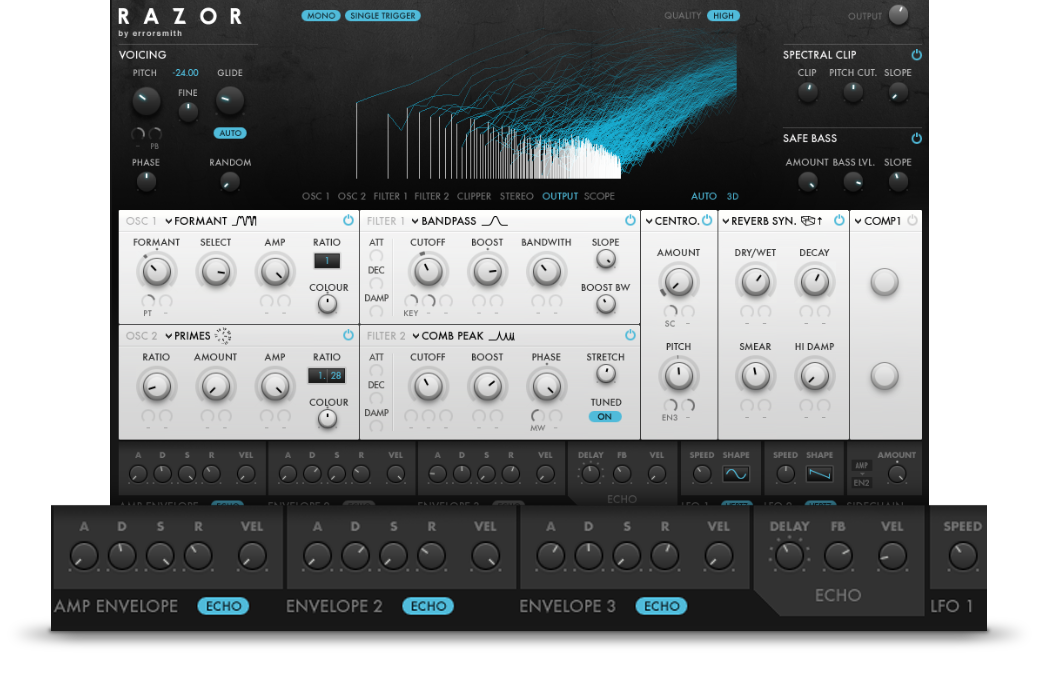The image size is (1040, 675).
Task: Click the GLIDE knob
Action: (x=230, y=100)
